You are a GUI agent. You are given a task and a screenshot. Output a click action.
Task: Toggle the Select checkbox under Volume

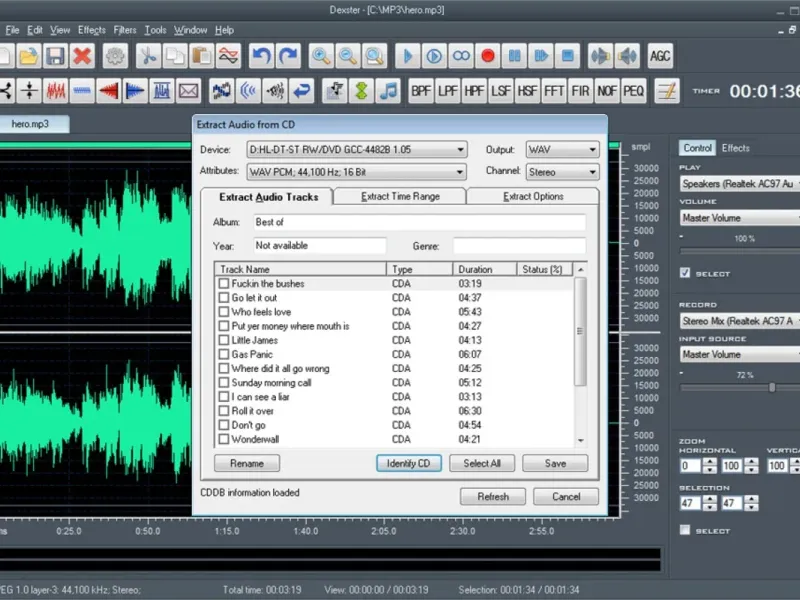685,273
